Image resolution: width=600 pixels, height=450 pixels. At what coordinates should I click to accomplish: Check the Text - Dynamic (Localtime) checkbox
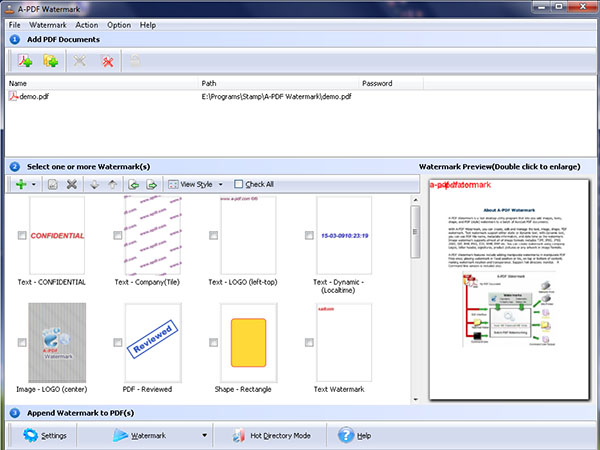tap(309, 235)
